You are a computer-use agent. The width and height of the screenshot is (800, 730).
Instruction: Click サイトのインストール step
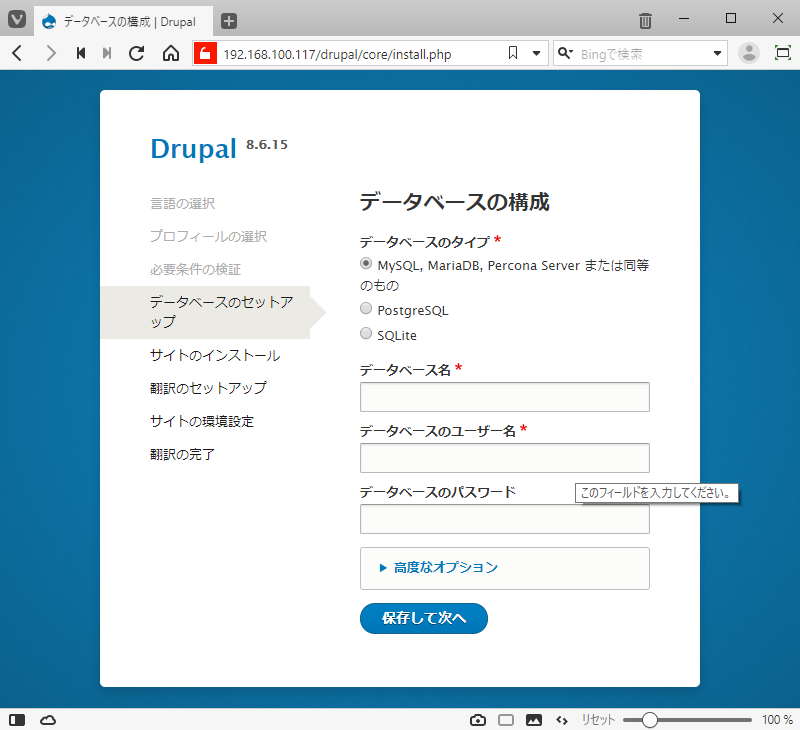215,356
